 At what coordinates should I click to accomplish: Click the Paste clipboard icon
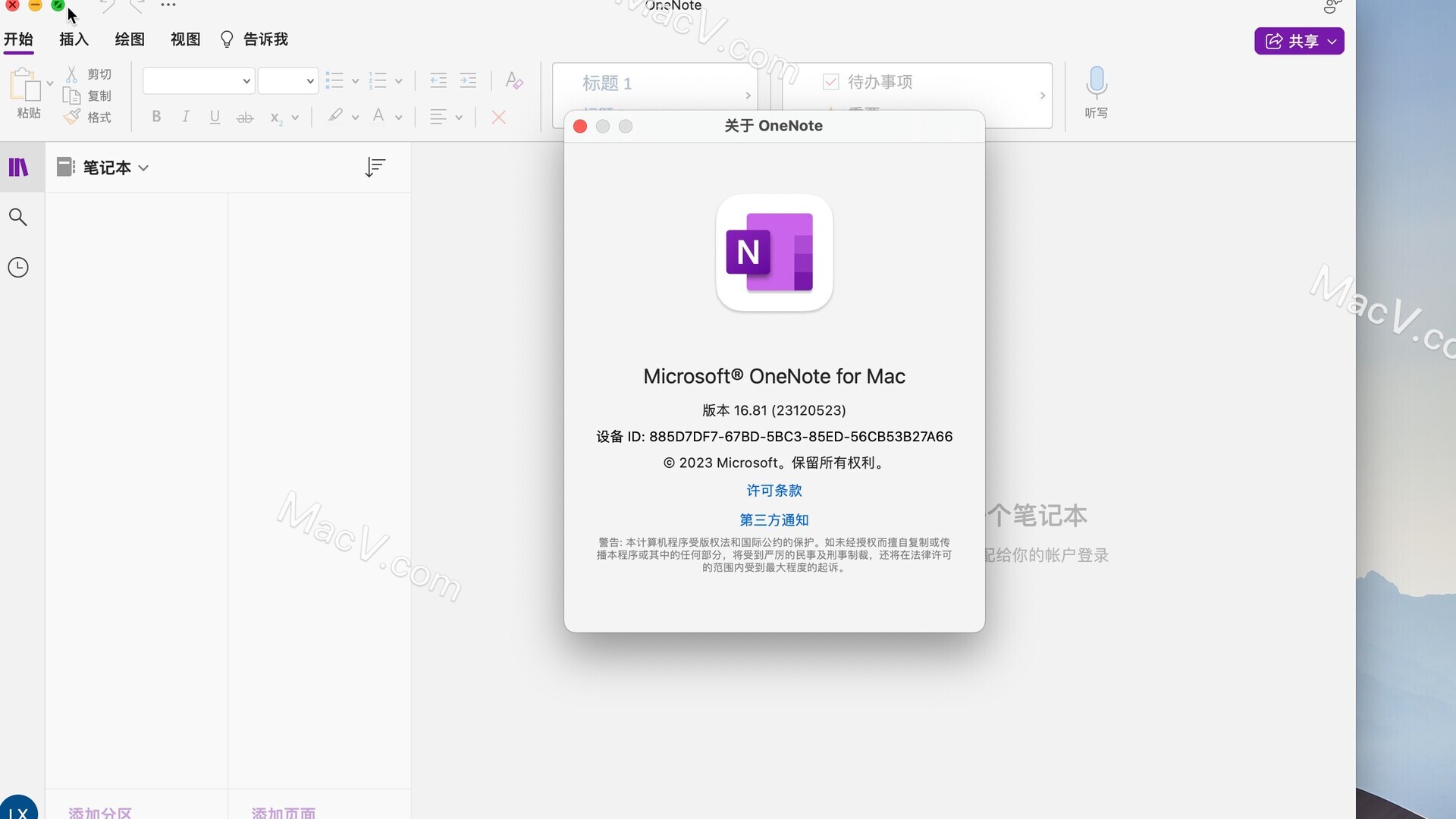[25, 84]
